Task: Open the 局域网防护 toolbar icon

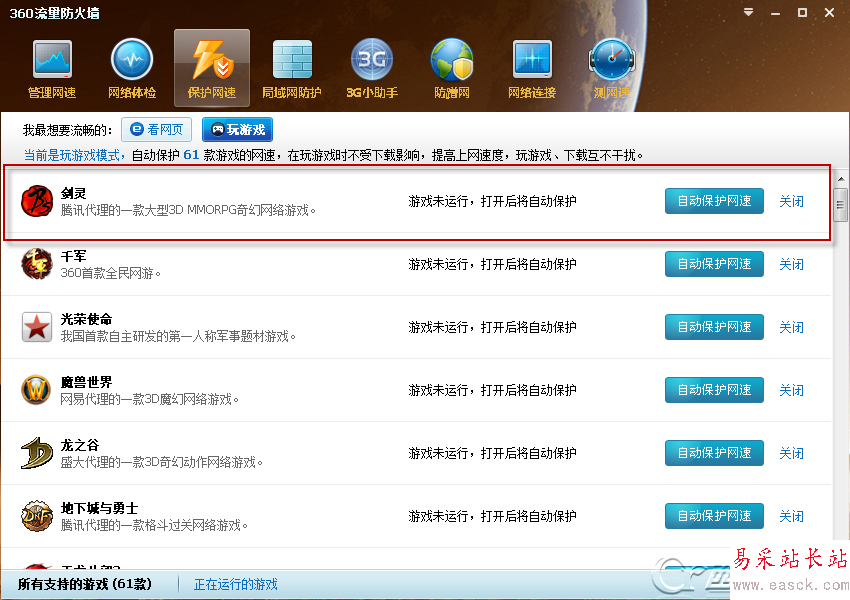Action: tap(292, 69)
